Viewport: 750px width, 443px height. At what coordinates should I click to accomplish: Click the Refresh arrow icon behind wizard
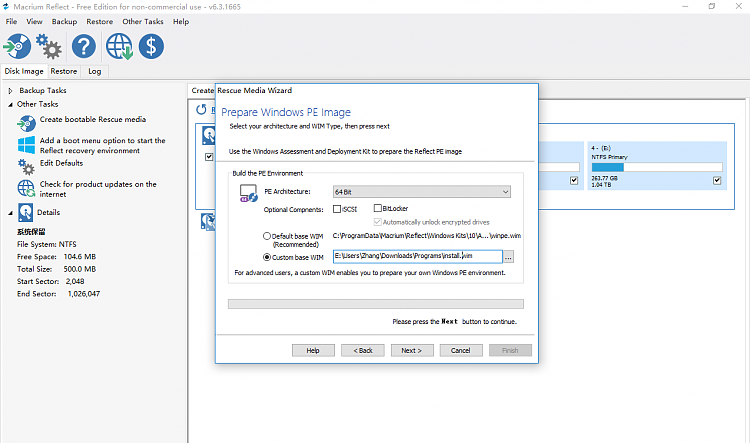point(201,110)
